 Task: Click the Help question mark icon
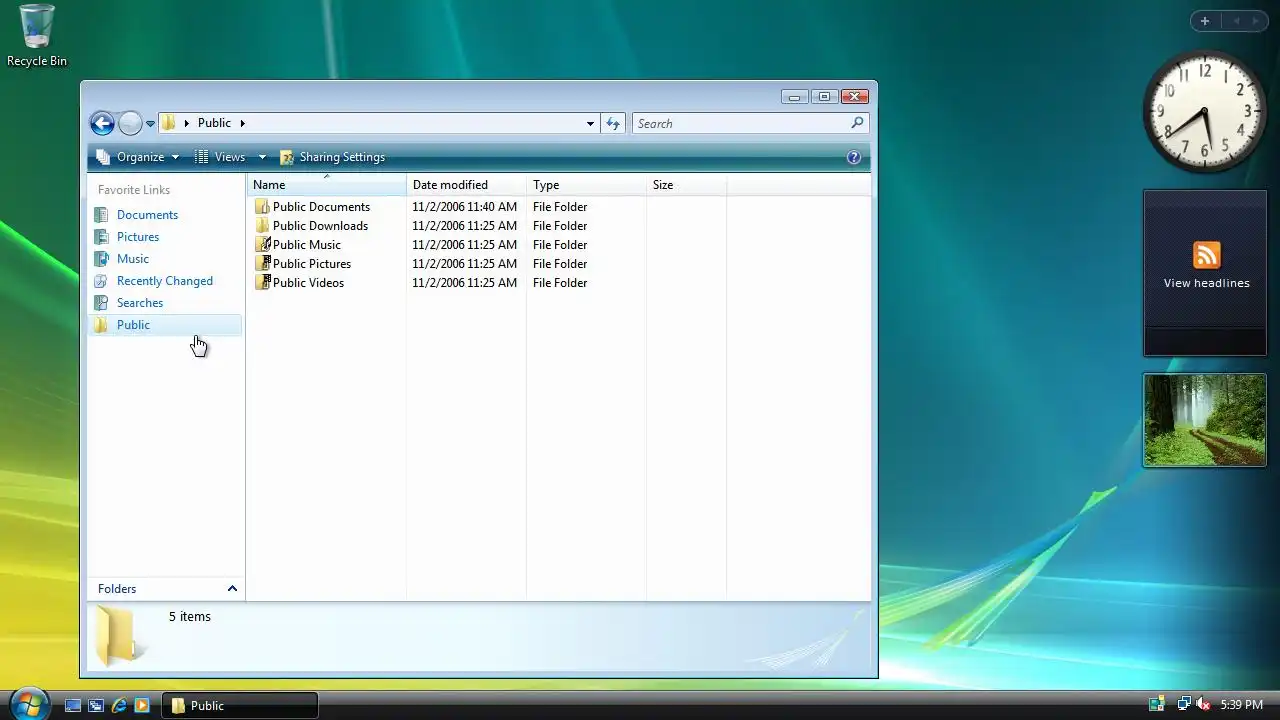[853, 157]
